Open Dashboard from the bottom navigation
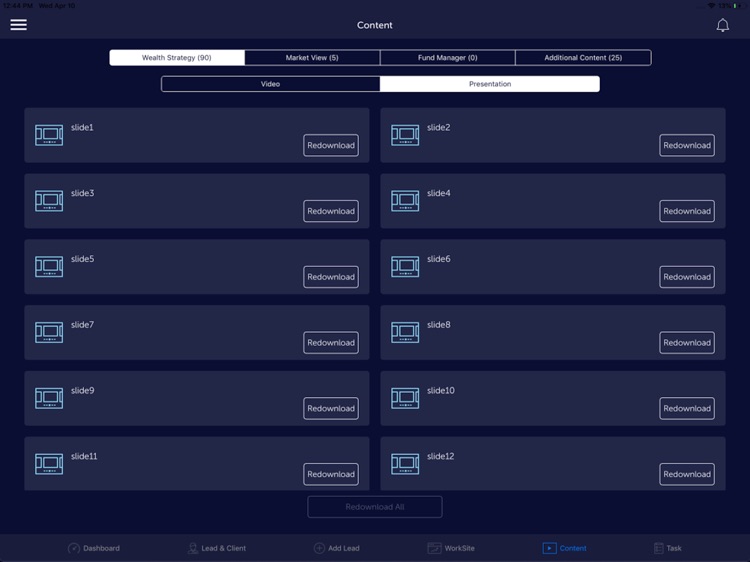Viewport: 750px width, 562px height. coord(94,548)
